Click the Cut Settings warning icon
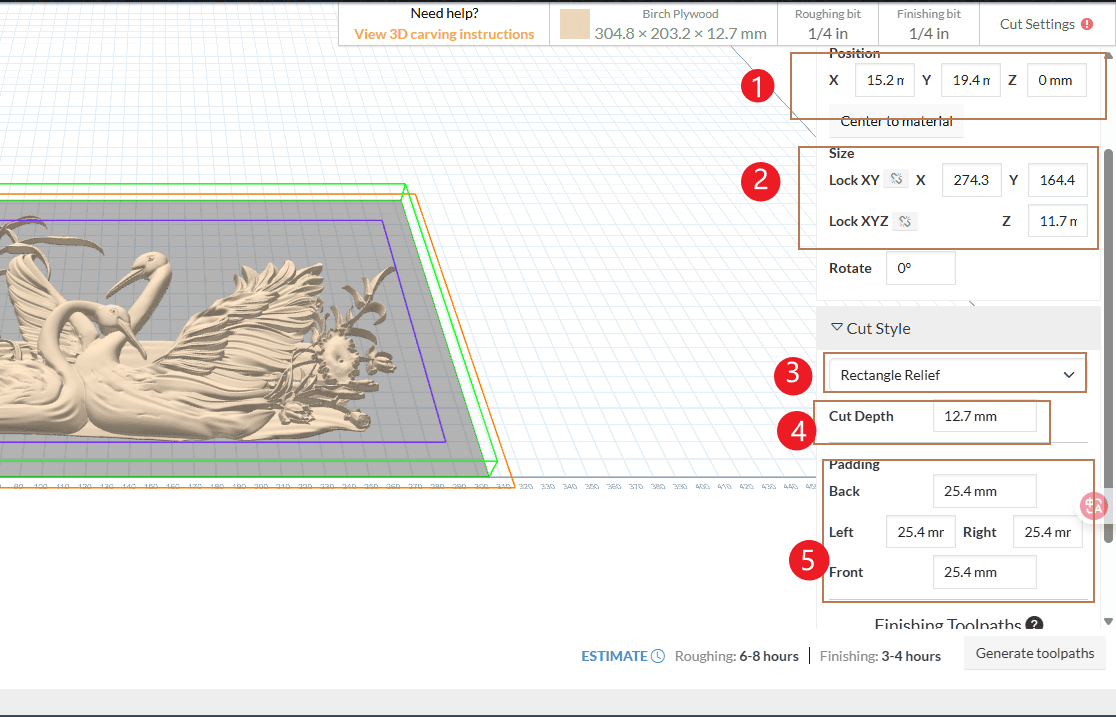Viewport: 1116px width, 717px height. click(1087, 24)
